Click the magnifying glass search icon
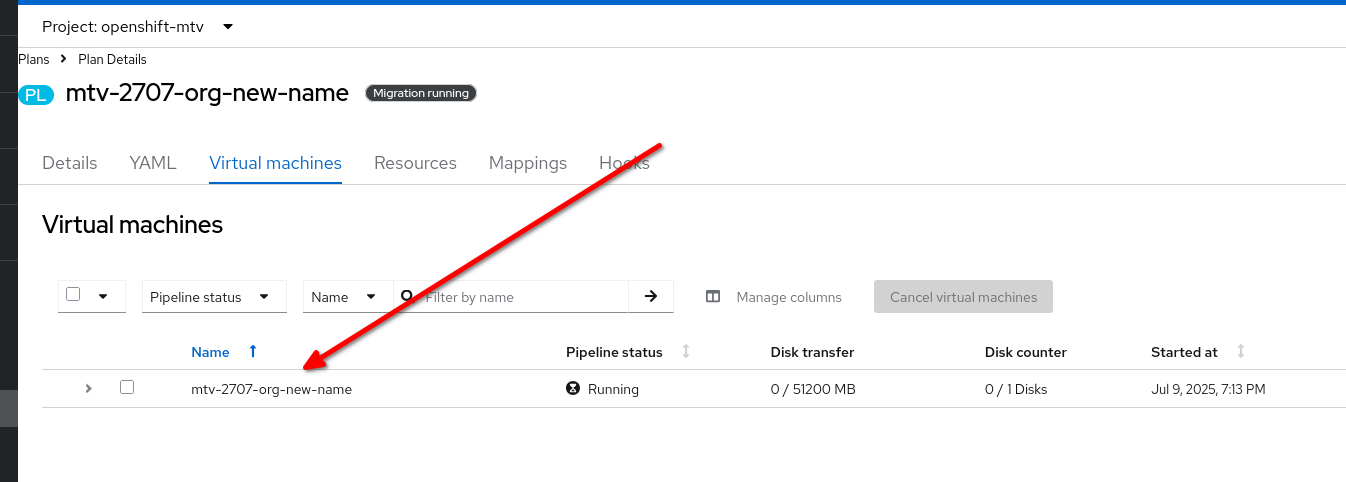This screenshot has height=482, width=1346. coord(407,296)
